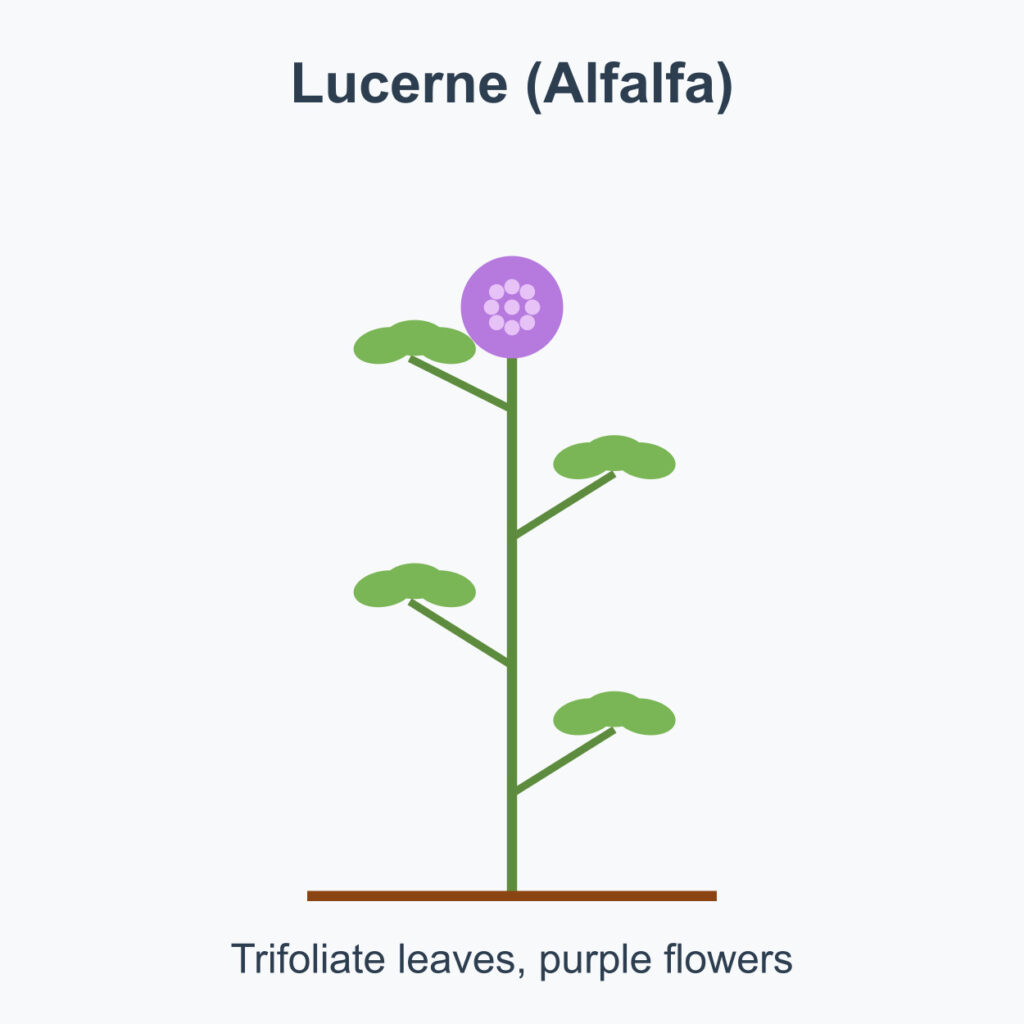Image resolution: width=1024 pixels, height=1024 pixels.
Task: Click the lower-left branch of the stem
Action: 460,633
